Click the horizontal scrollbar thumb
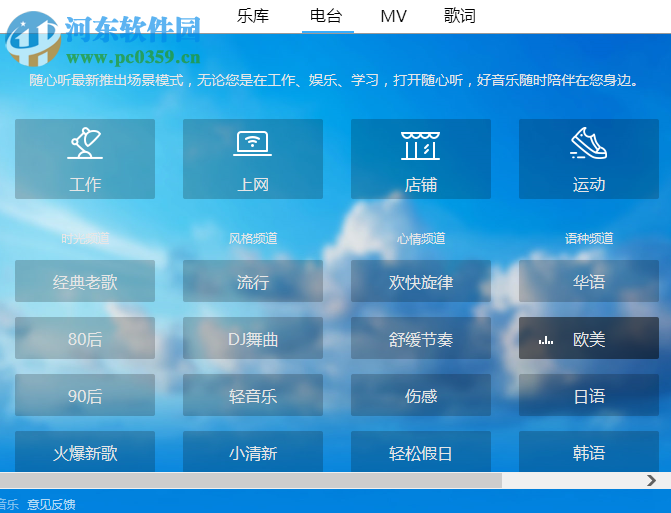 click(x=251, y=480)
